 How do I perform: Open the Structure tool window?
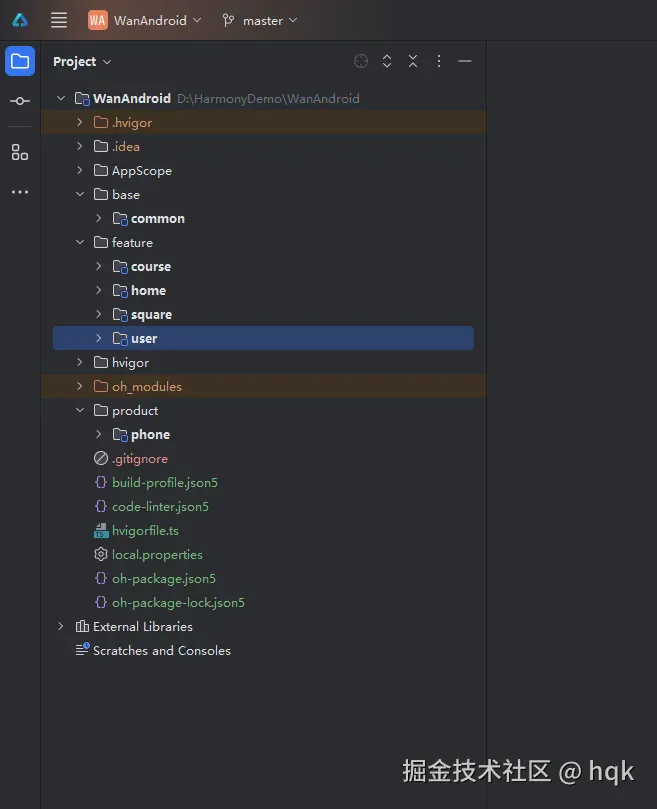(20, 152)
